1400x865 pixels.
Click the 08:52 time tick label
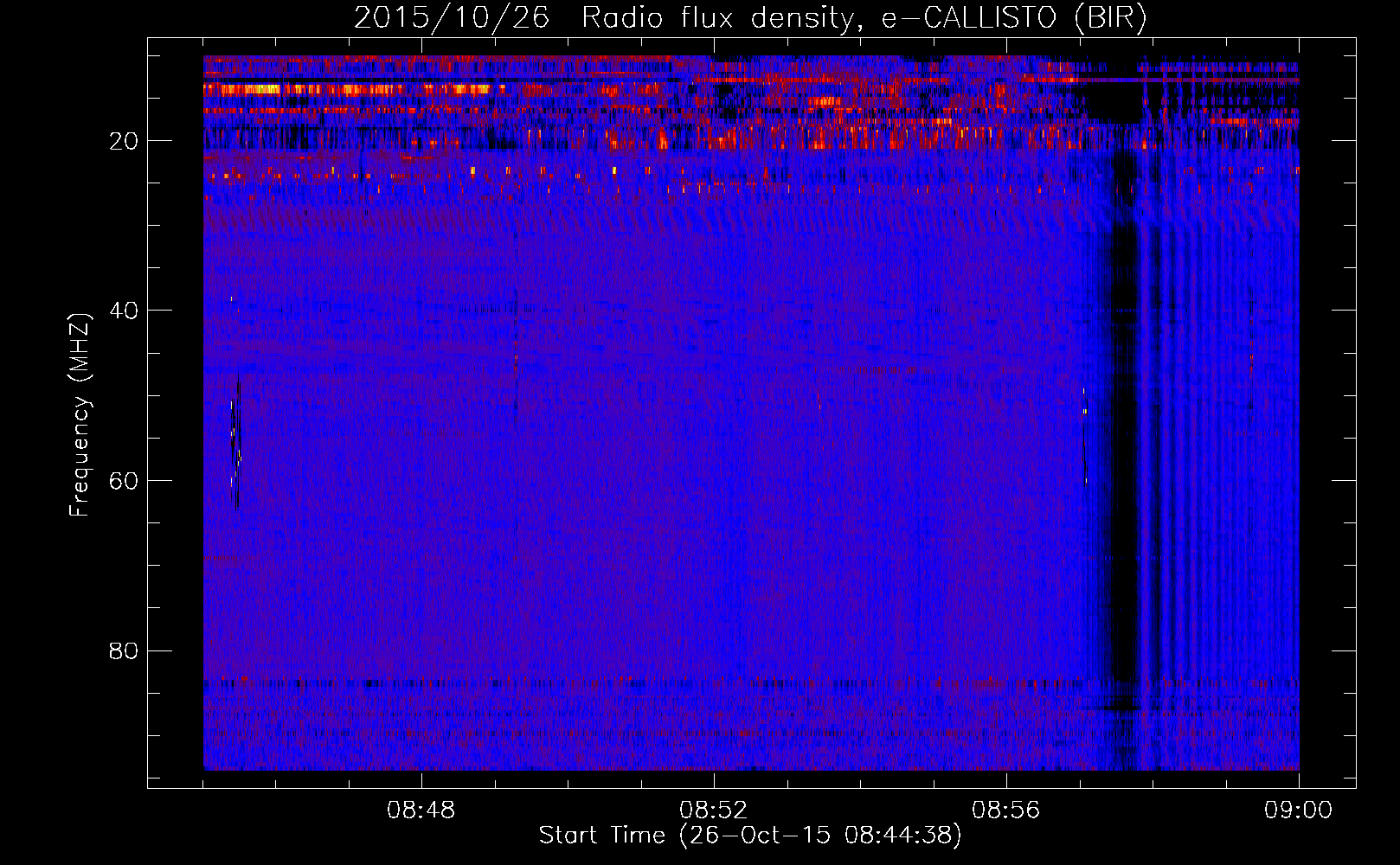pos(714,810)
